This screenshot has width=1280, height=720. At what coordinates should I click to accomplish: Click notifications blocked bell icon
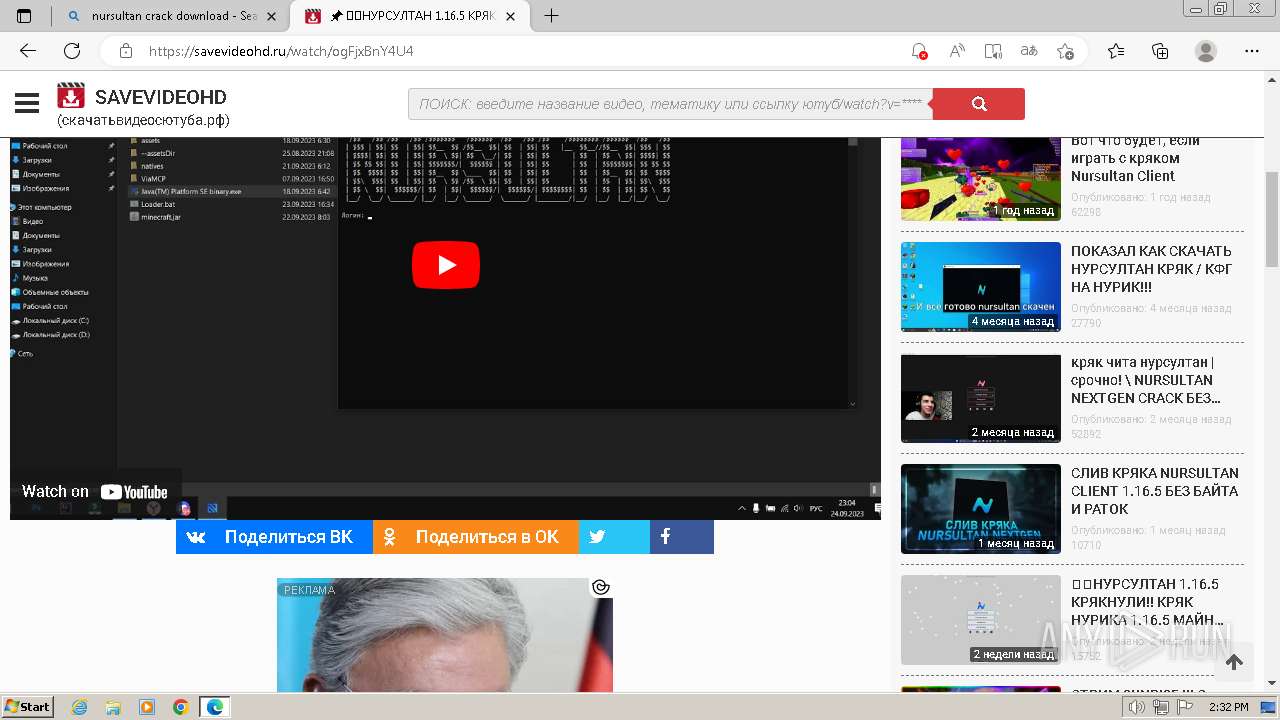(x=919, y=51)
